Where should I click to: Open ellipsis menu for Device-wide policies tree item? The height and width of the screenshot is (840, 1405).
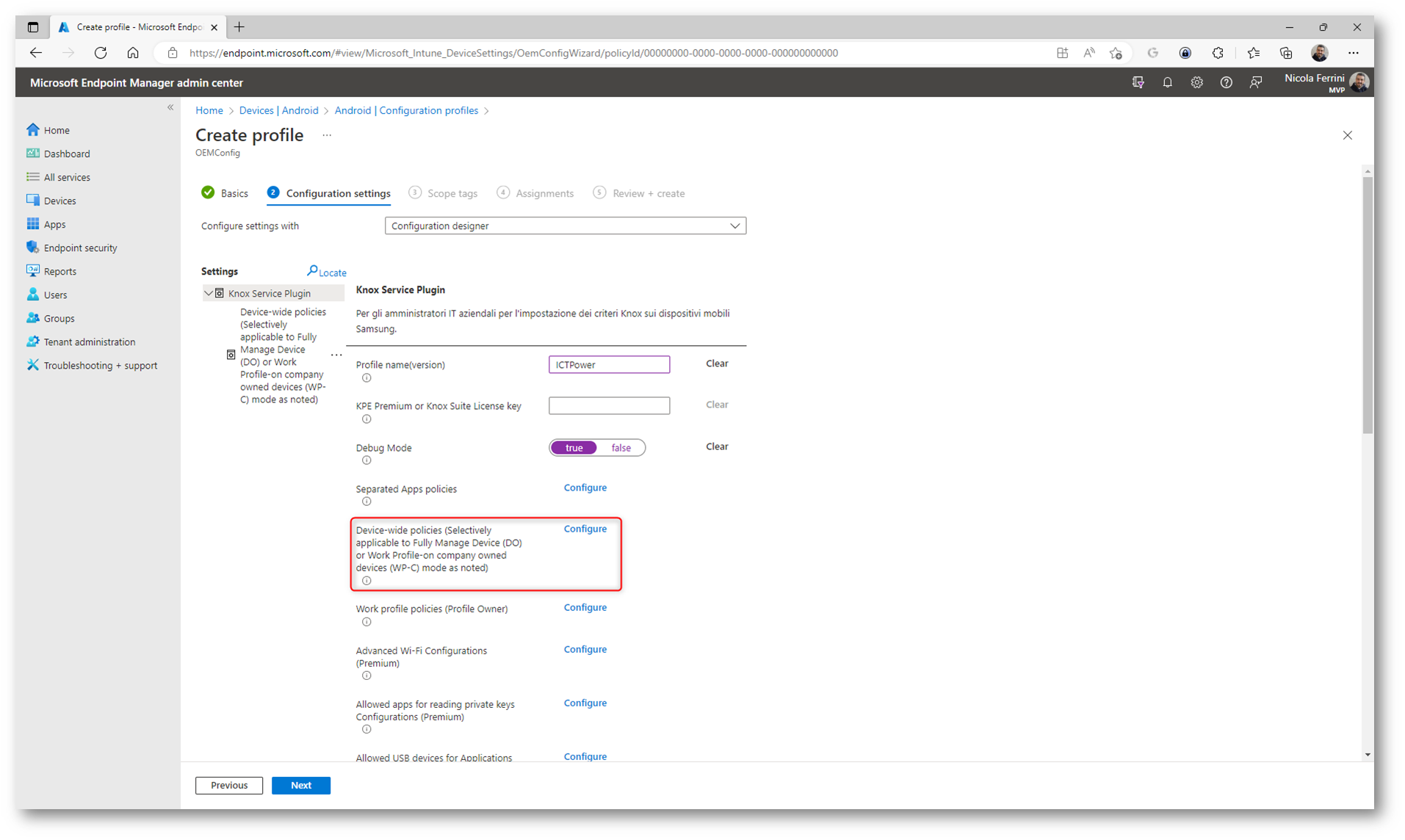pos(336,355)
